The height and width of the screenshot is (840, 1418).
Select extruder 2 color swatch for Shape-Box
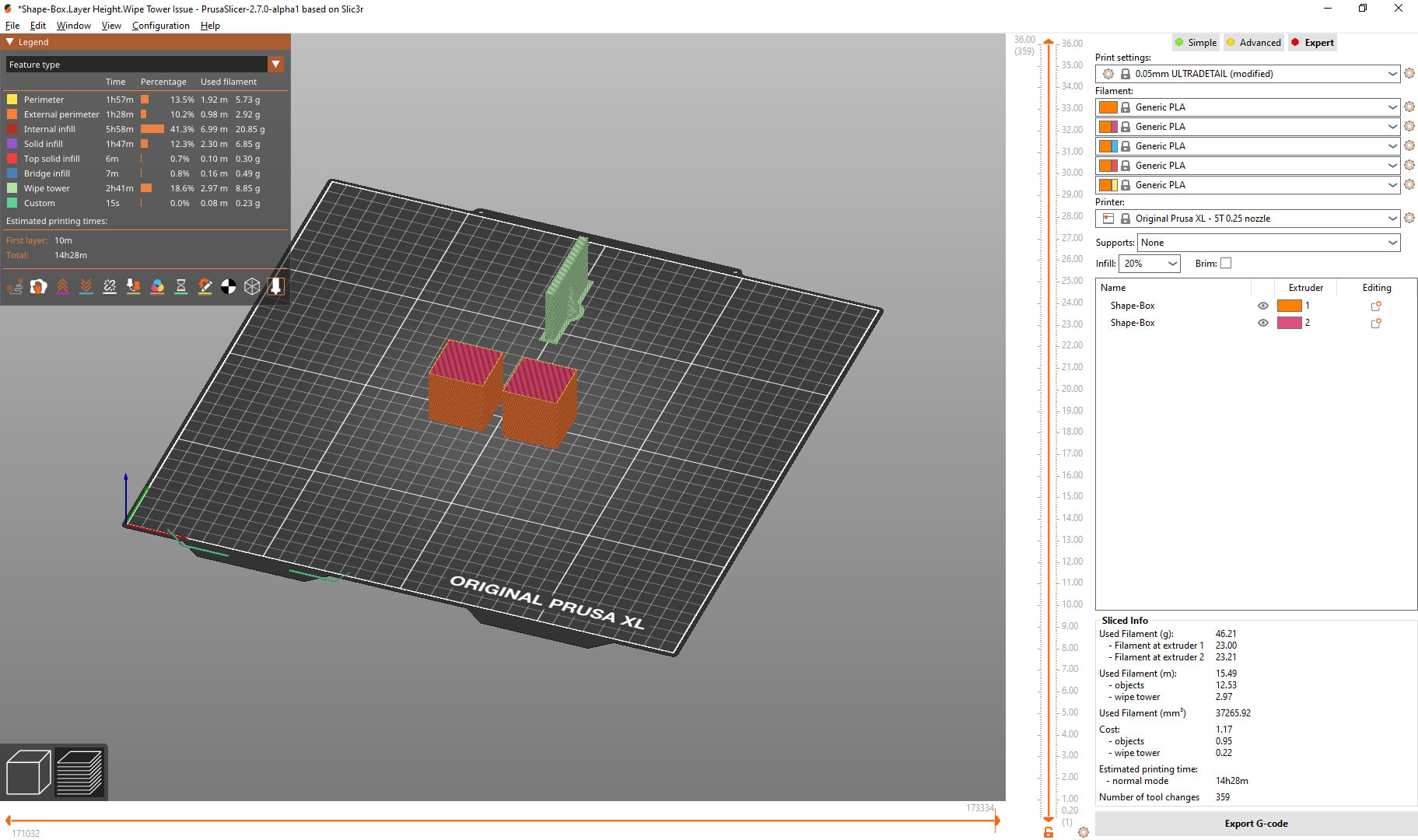(1290, 323)
